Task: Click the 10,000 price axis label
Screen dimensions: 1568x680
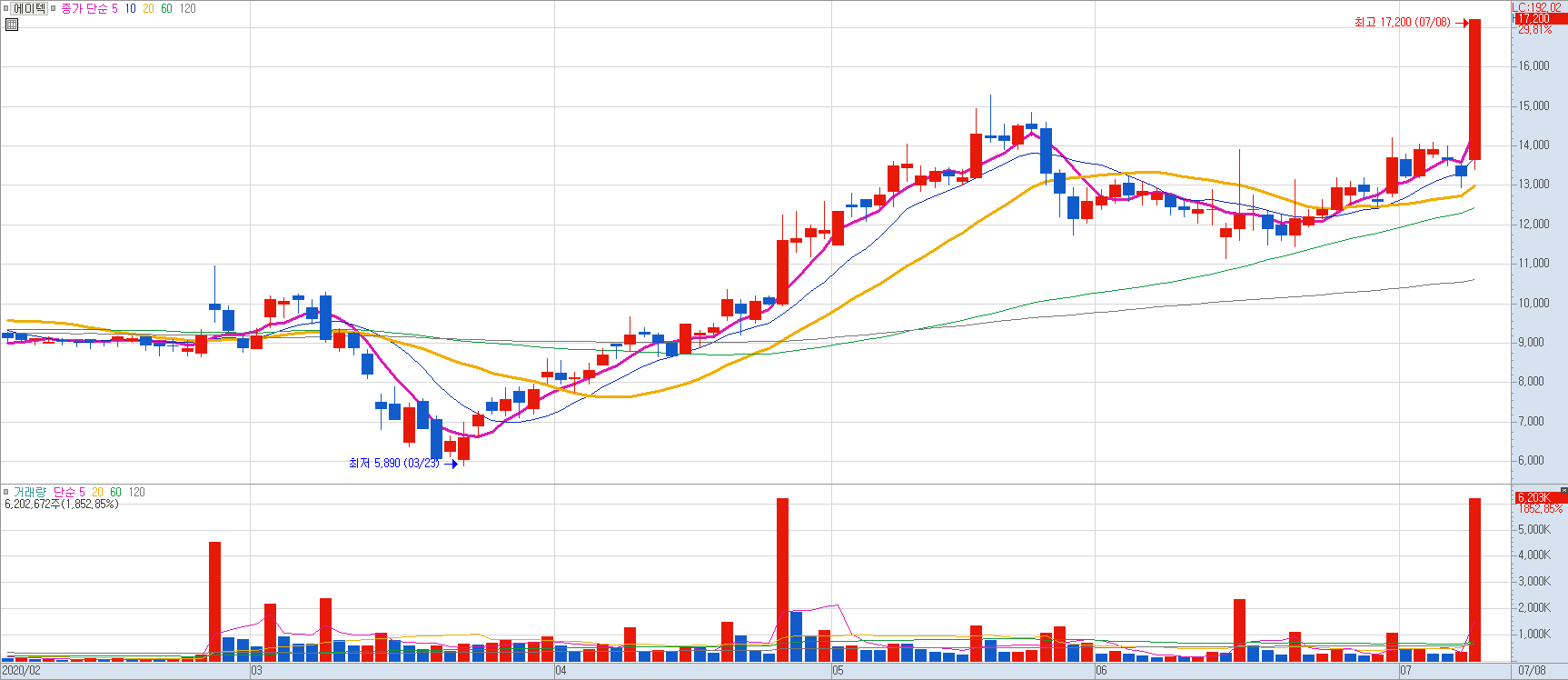Action: pos(1533,303)
